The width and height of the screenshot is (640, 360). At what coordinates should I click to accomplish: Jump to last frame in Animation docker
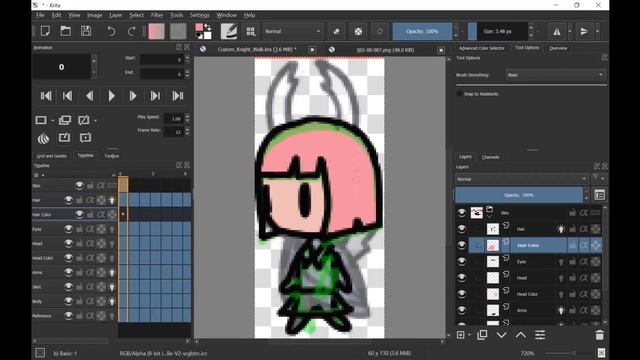(x=178, y=96)
